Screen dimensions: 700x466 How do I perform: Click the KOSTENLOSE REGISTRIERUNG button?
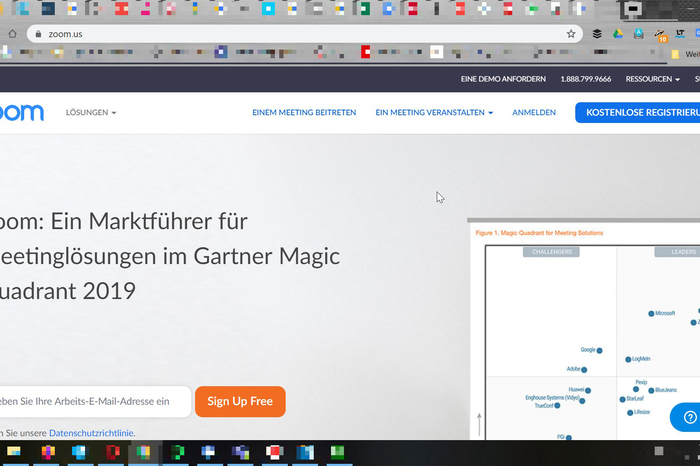638,112
